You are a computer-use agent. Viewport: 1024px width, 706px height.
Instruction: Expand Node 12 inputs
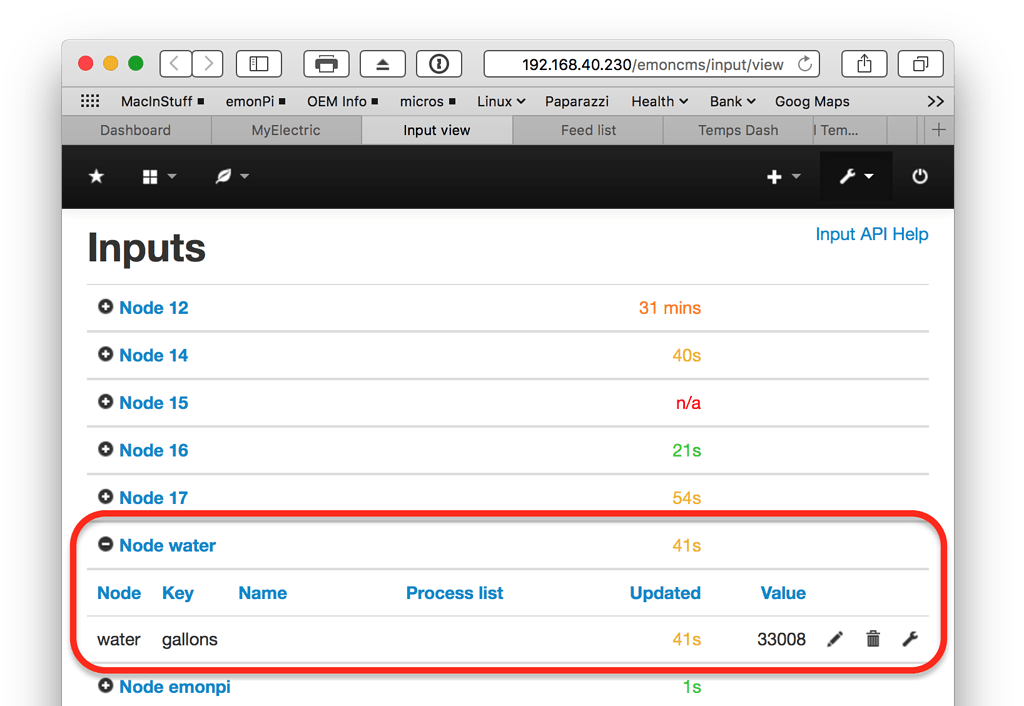click(105, 307)
